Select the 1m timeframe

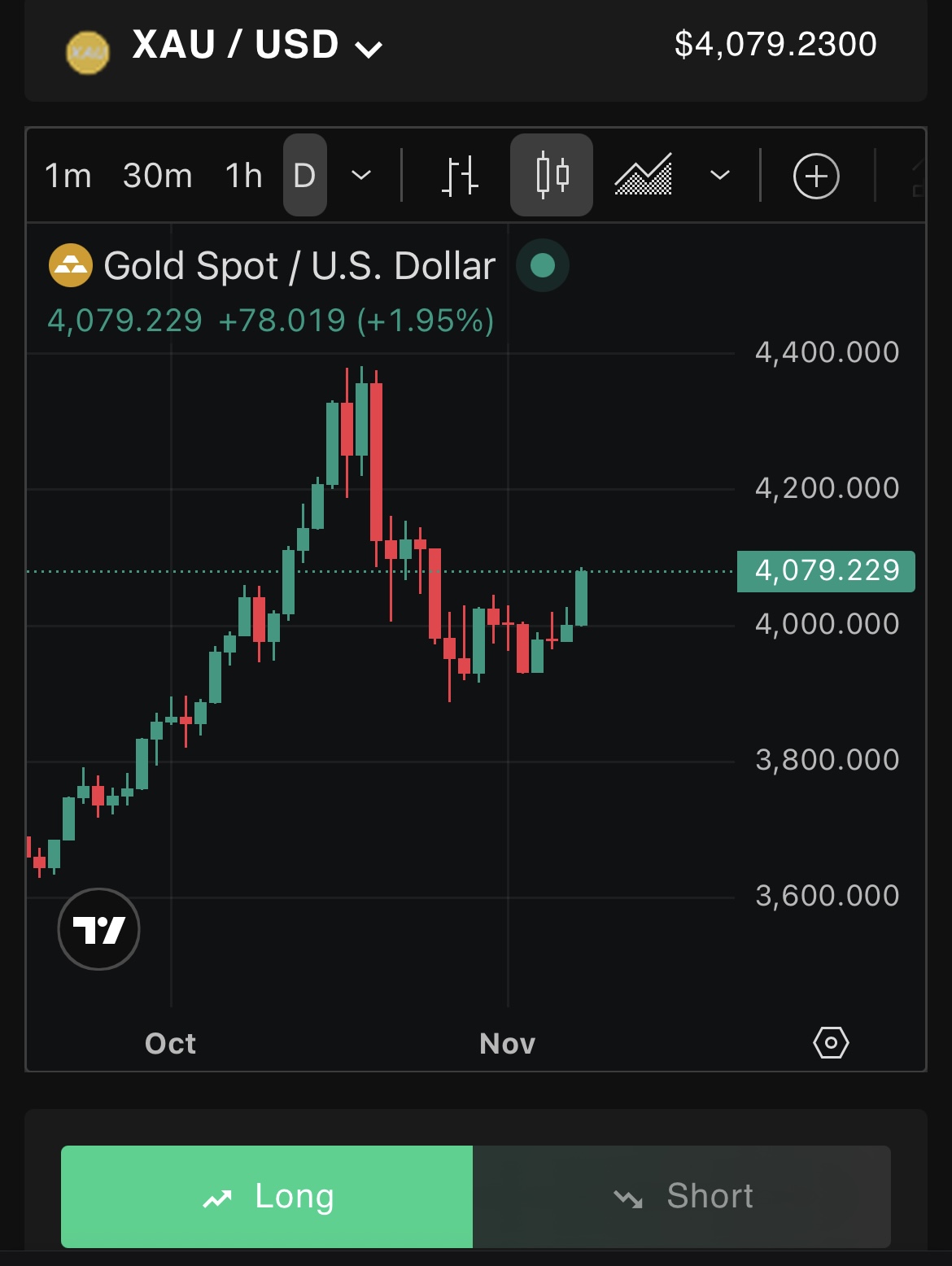coord(68,176)
